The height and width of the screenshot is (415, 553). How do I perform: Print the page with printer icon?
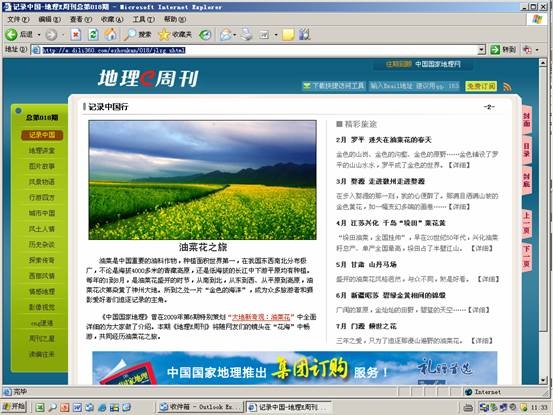(x=247, y=35)
